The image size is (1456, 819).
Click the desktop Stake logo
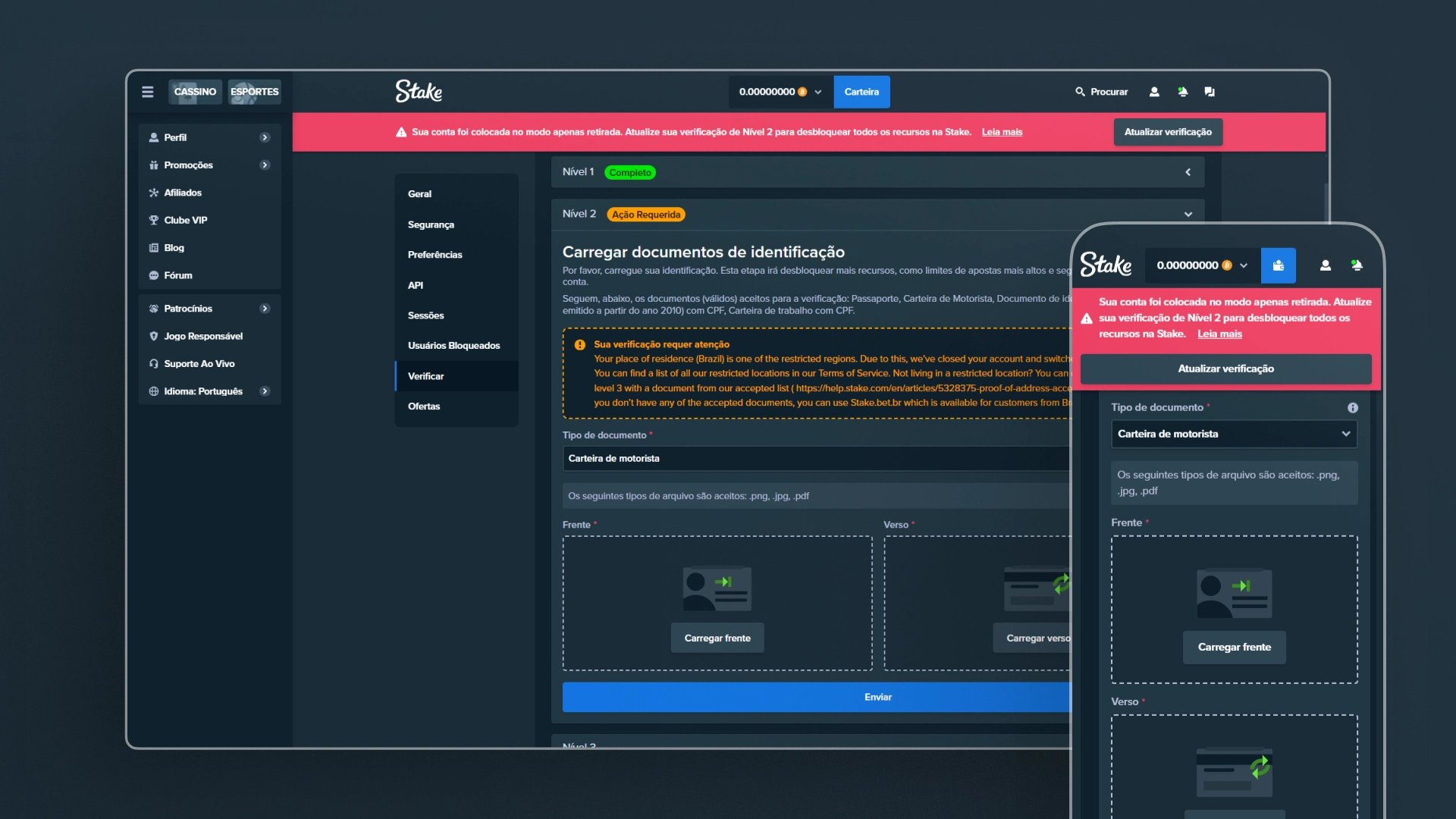pos(419,91)
